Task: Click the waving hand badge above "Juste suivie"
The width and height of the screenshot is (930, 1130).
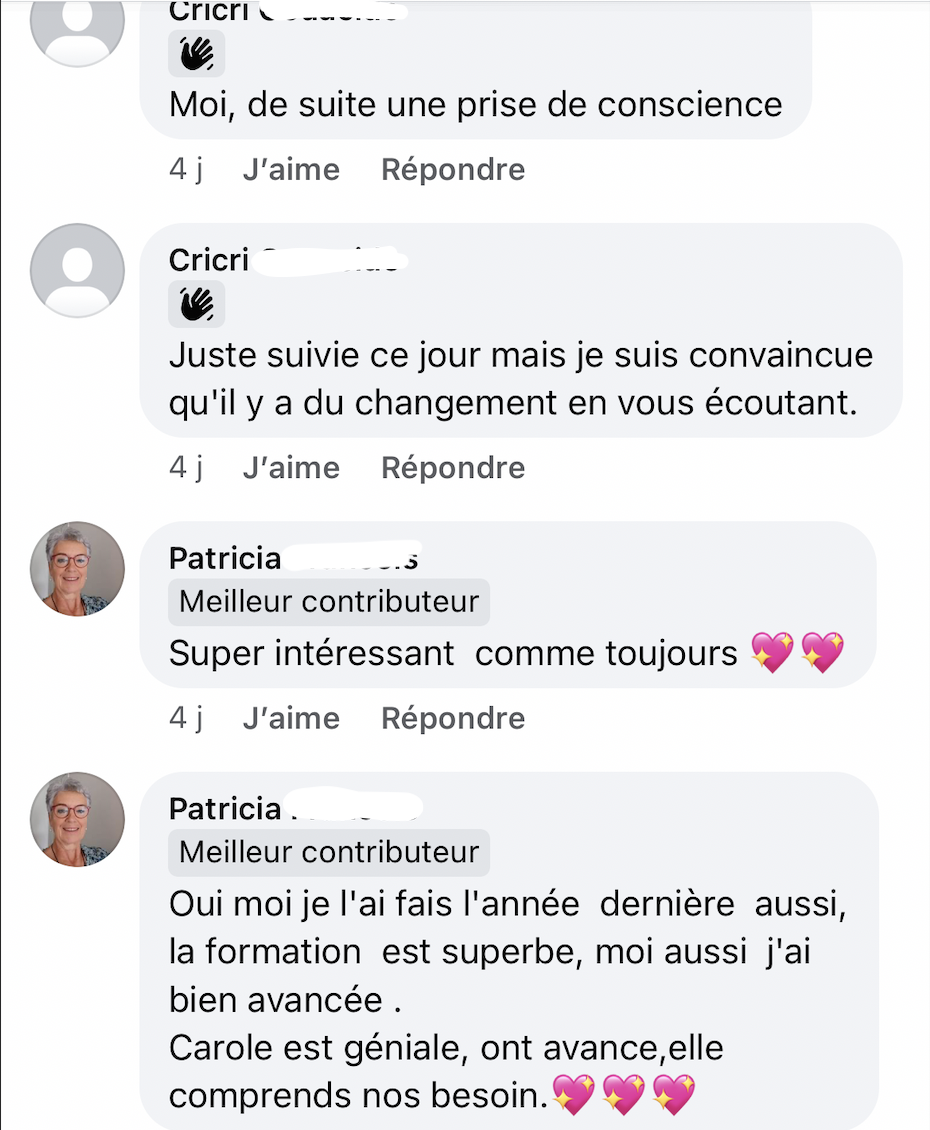Action: click(x=196, y=304)
